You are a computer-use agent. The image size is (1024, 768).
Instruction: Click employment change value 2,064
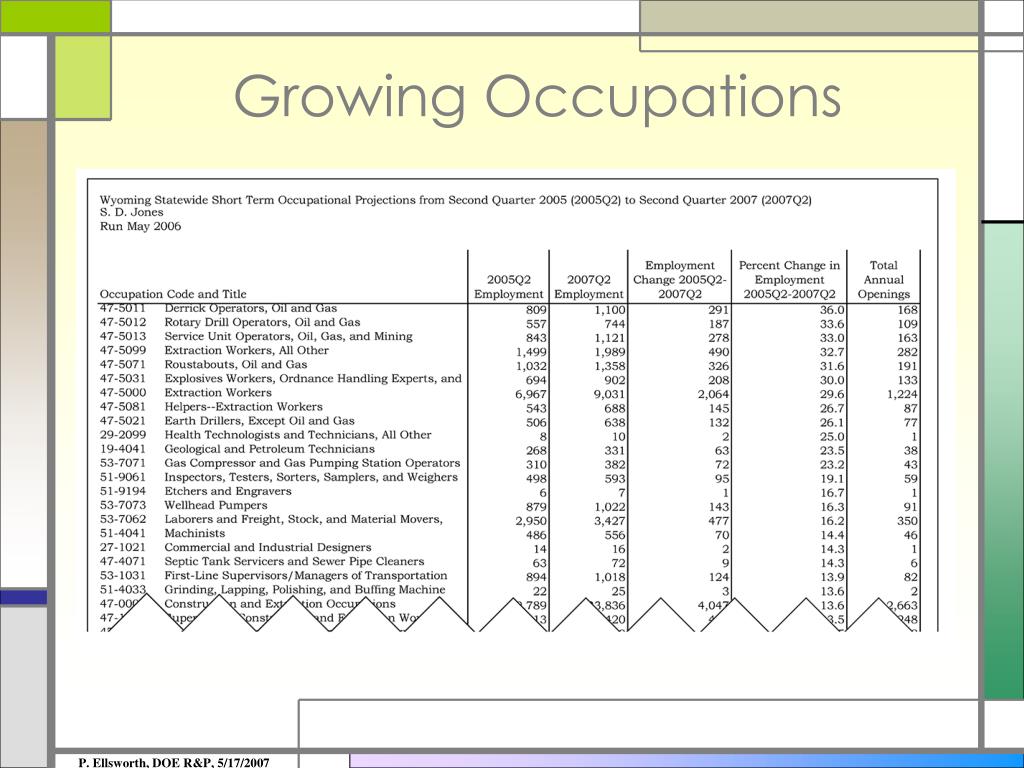[x=713, y=394]
